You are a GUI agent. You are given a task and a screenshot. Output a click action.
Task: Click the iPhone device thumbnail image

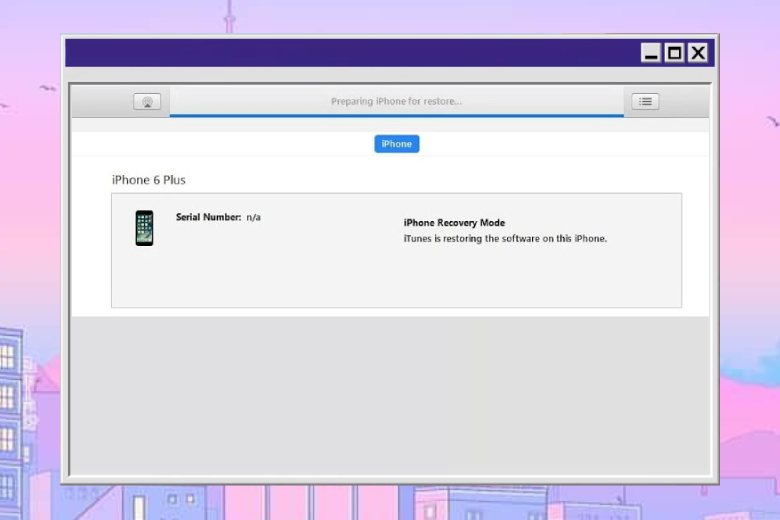(144, 228)
